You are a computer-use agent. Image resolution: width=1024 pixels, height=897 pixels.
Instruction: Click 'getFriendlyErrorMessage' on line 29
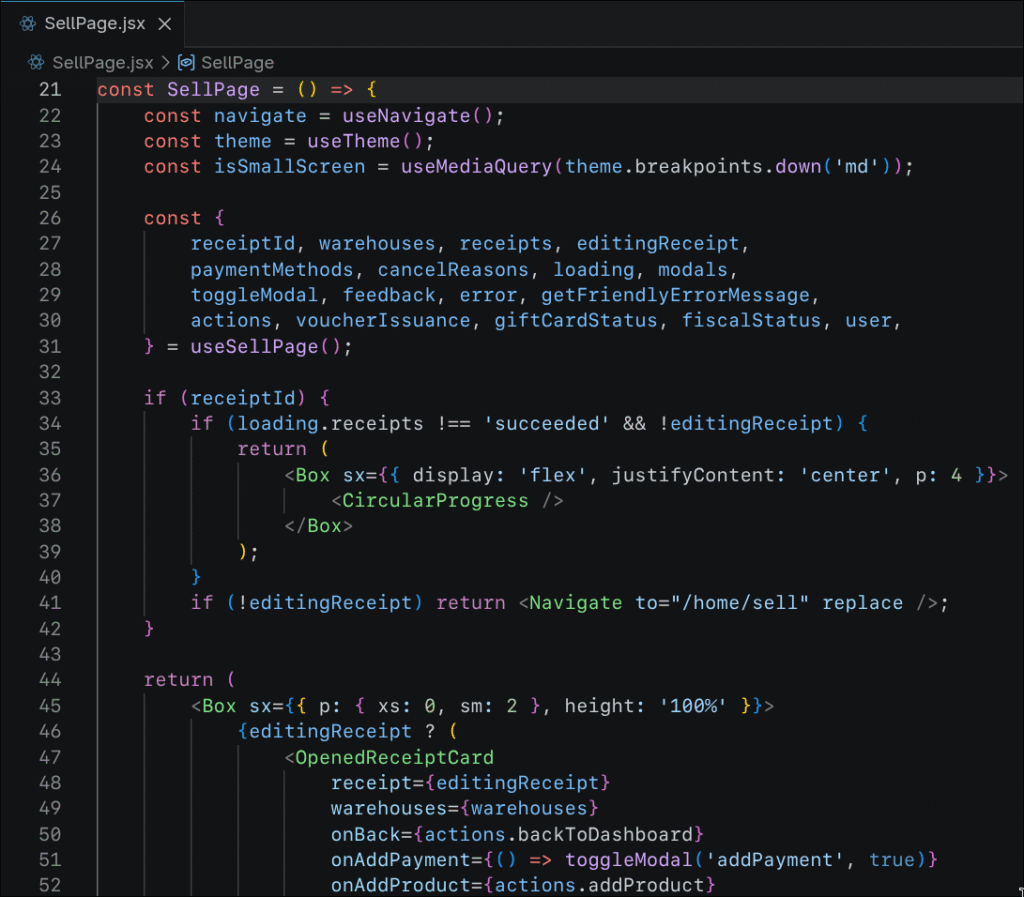(x=675, y=295)
